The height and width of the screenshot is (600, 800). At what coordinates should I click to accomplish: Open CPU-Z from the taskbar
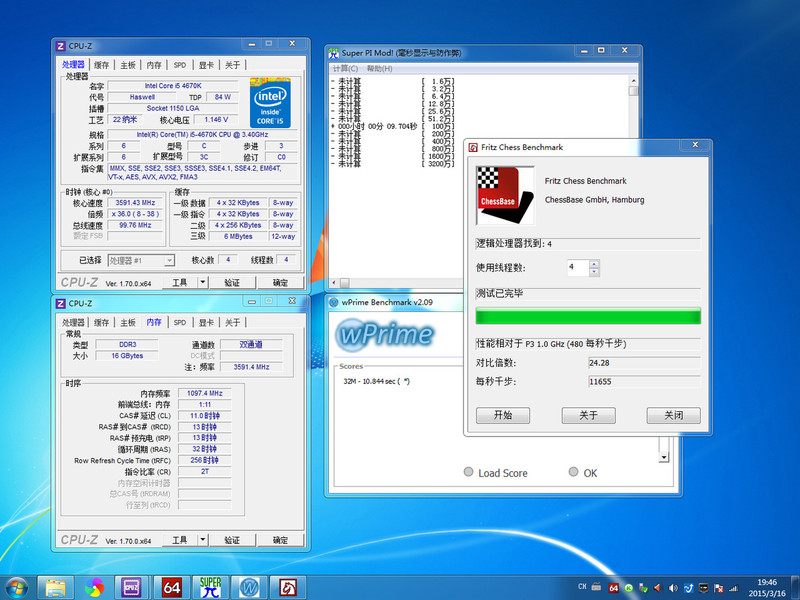(131, 585)
